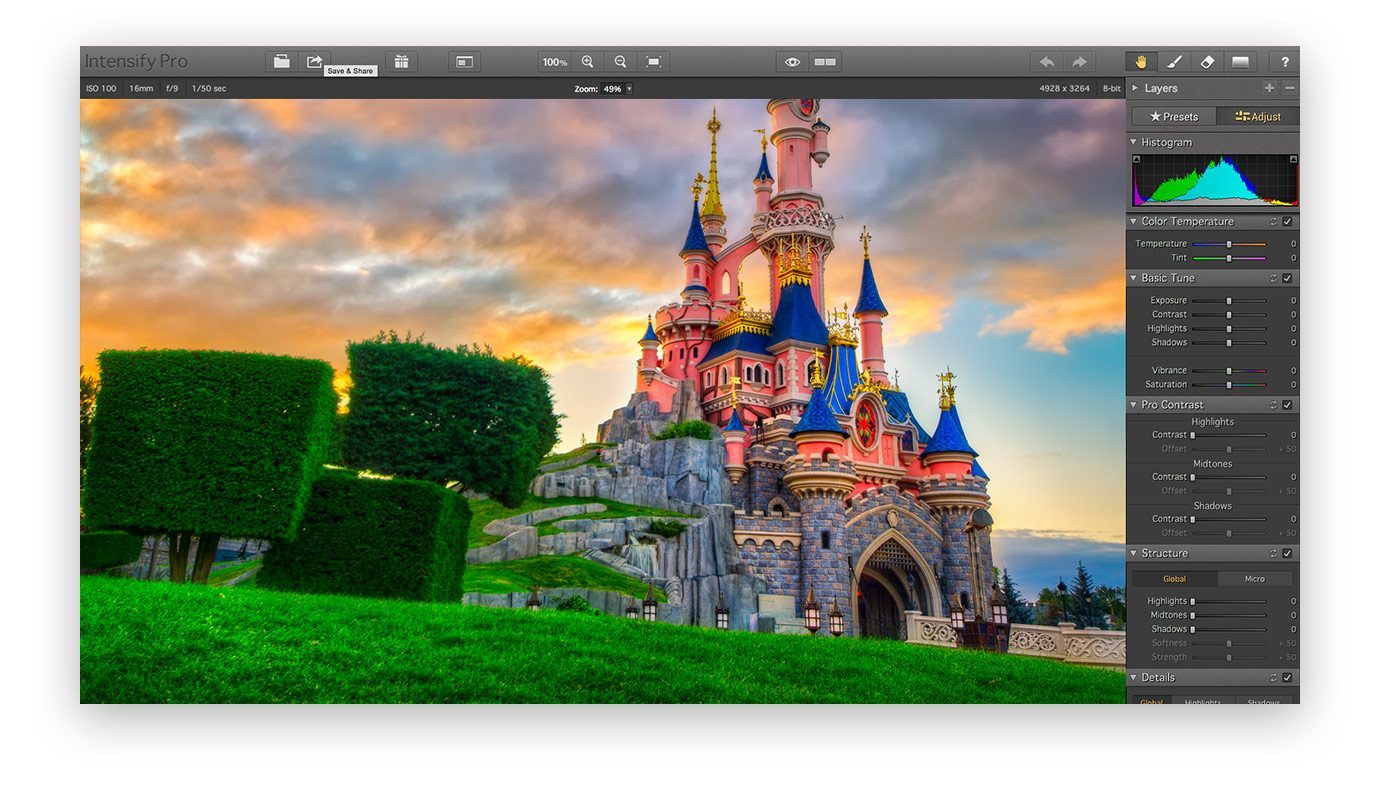
Task: Open an image with the folder icon
Action: tap(282, 62)
